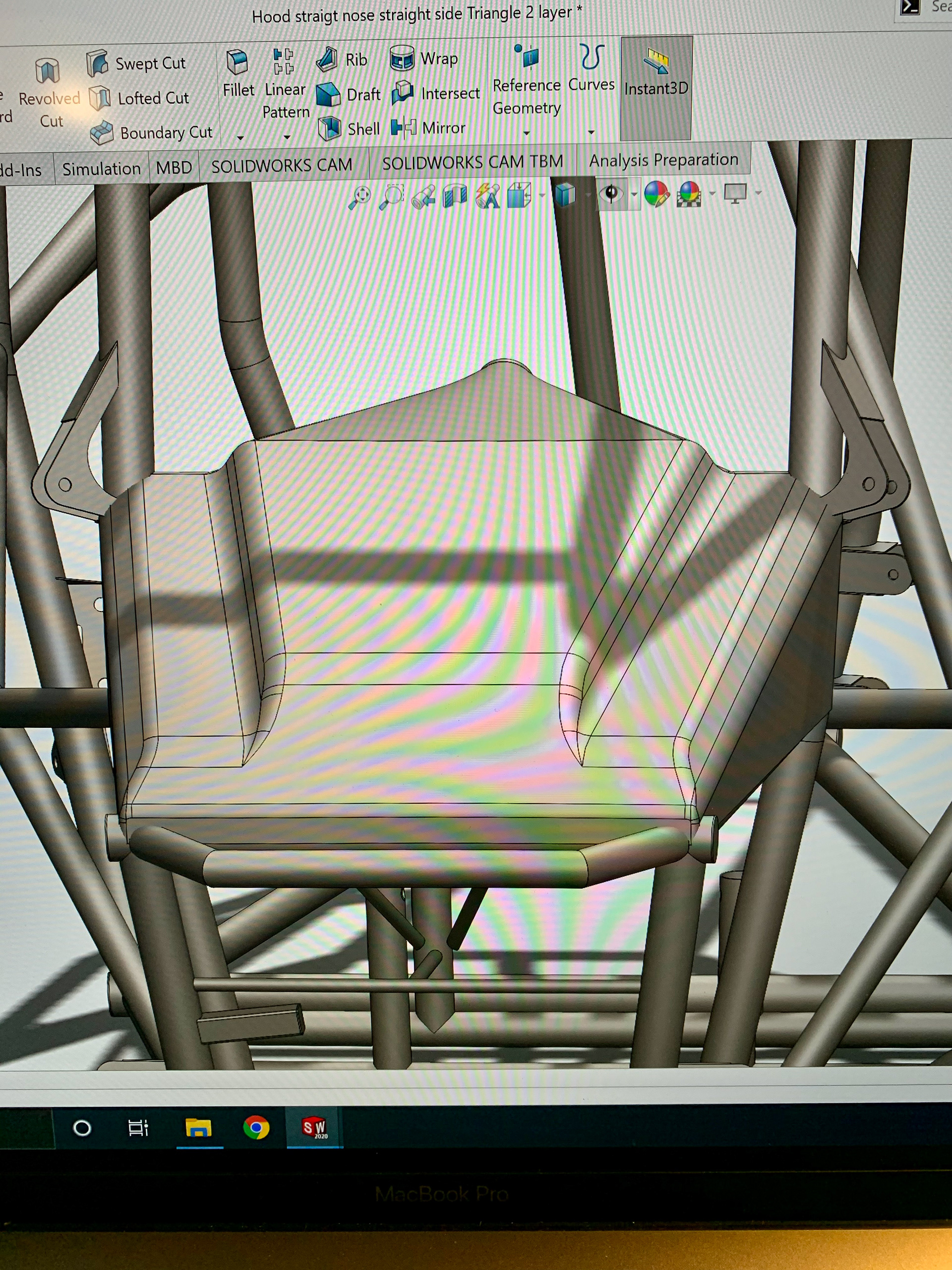952x1270 pixels.
Task: Open the Analysis Preparation tab
Action: coord(663,160)
